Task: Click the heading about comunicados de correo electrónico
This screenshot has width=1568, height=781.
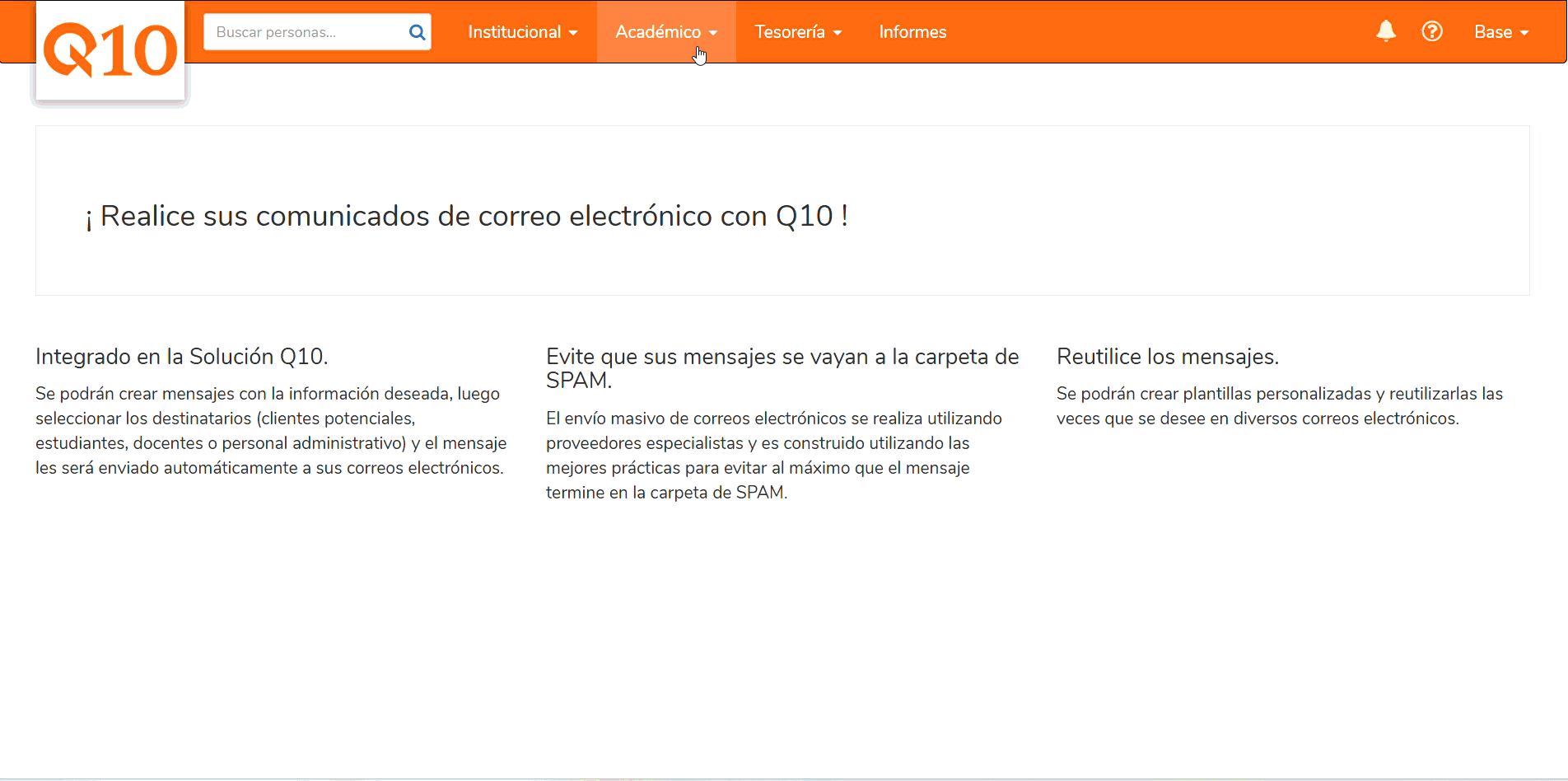Action: coord(467,216)
